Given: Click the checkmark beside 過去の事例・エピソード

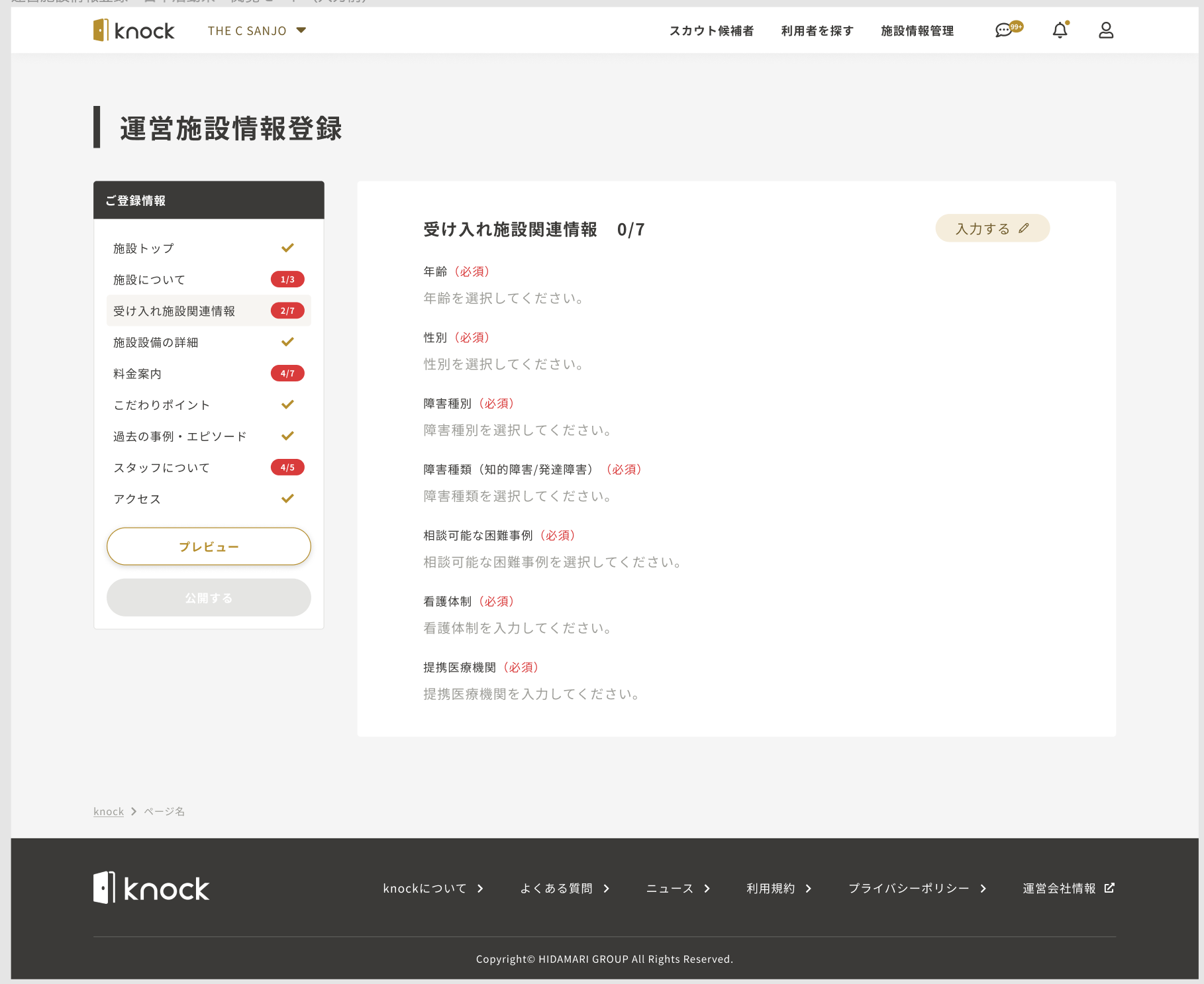Looking at the screenshot, I should pyautogui.click(x=287, y=436).
